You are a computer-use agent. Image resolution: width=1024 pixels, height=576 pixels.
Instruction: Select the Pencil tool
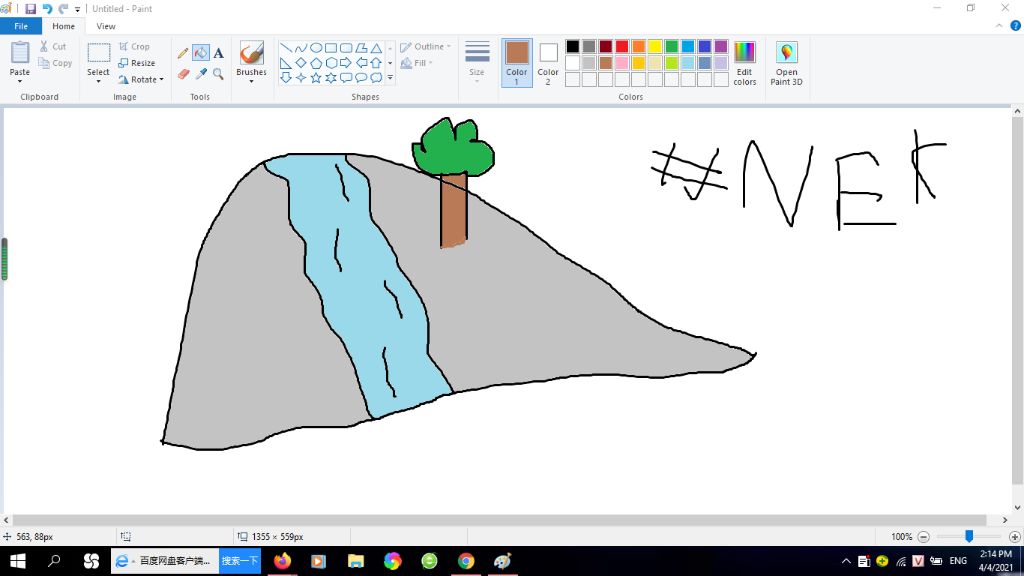[x=183, y=53]
